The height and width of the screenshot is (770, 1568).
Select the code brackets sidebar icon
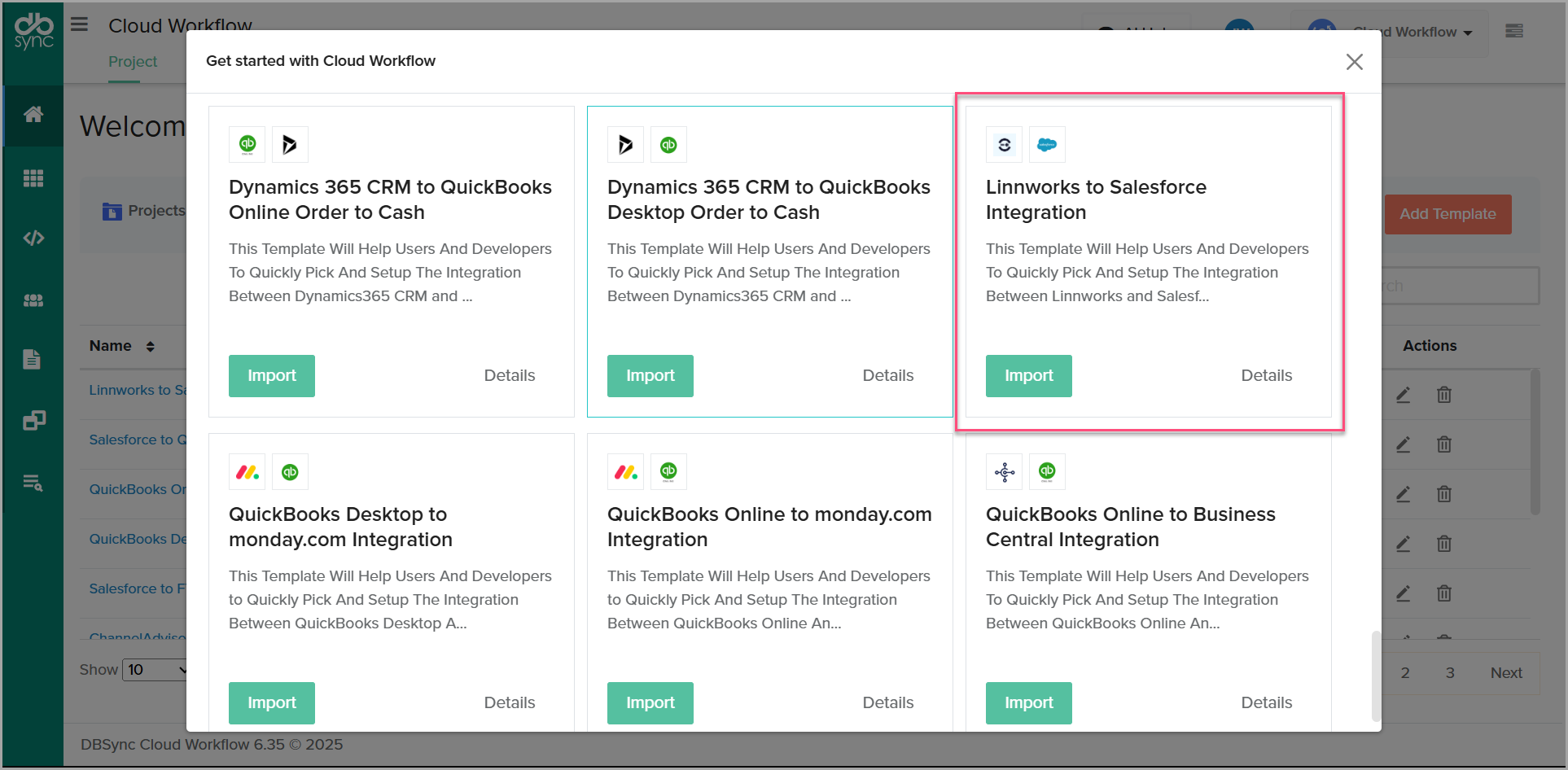tap(33, 238)
